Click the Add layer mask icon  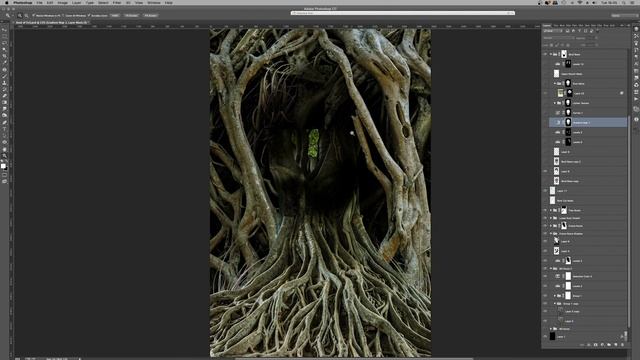point(596,345)
